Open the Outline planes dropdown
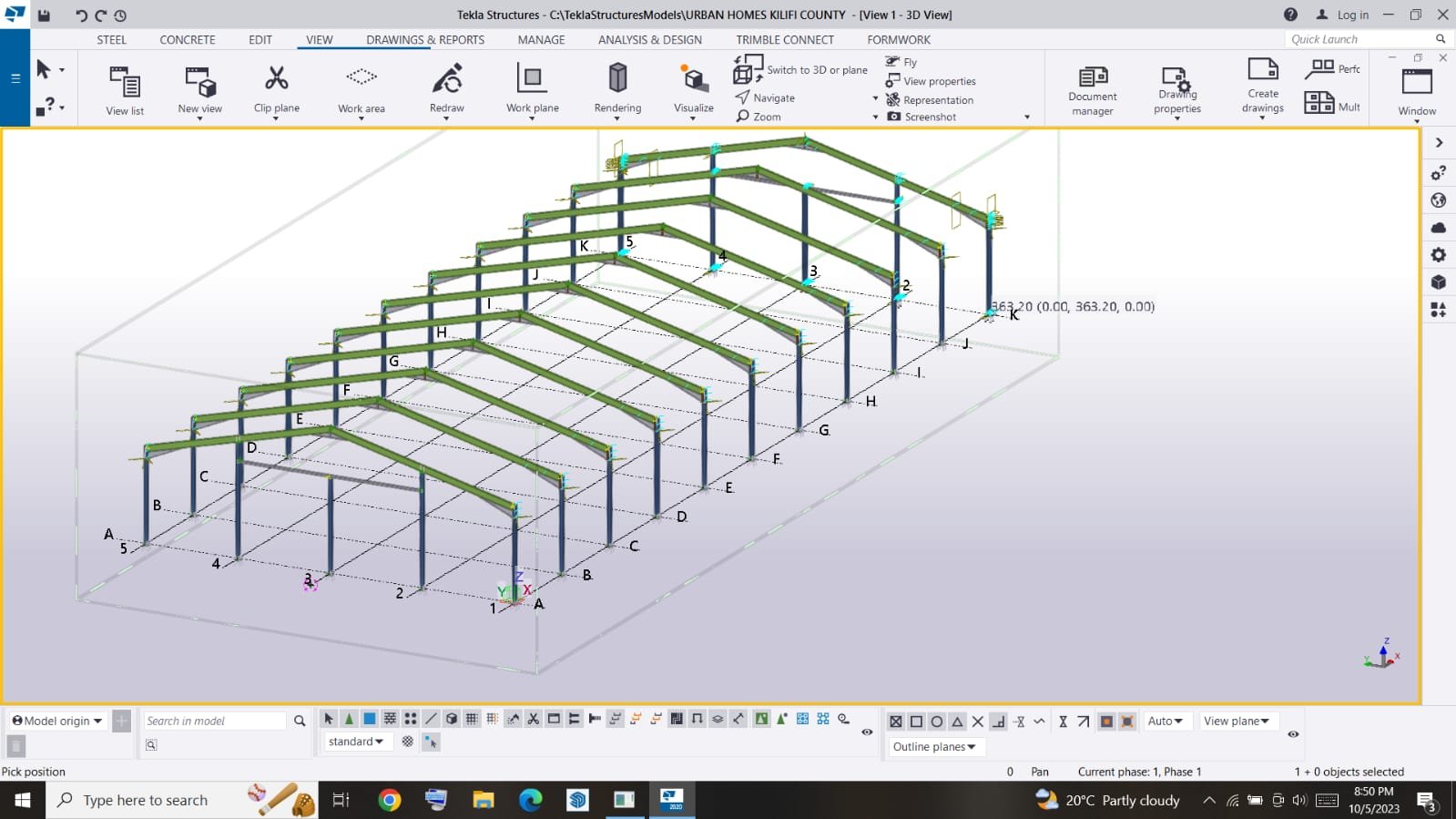Screen dimensions: 1456x819 (x=934, y=747)
